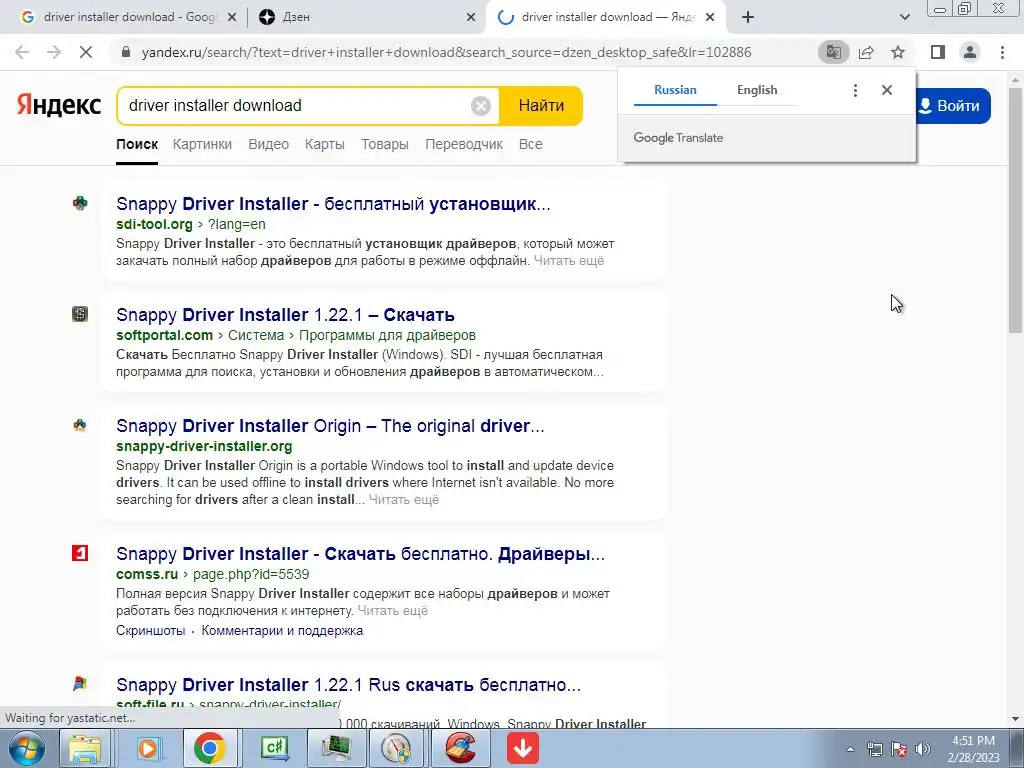Click the padlock site info icon

click(126, 52)
